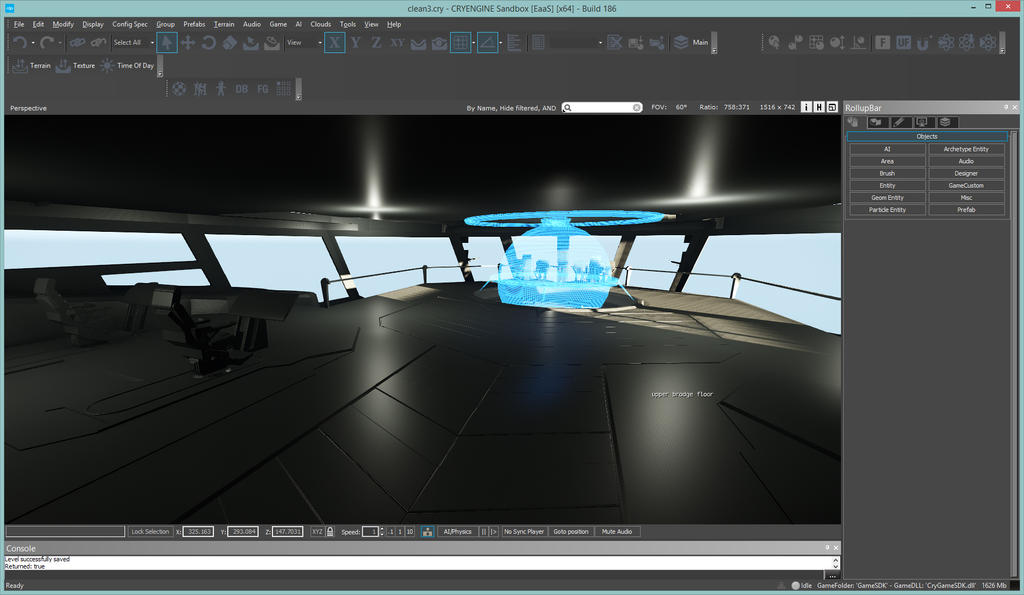Open the Time Of Day editor
This screenshot has width=1024, height=595.
click(127, 65)
